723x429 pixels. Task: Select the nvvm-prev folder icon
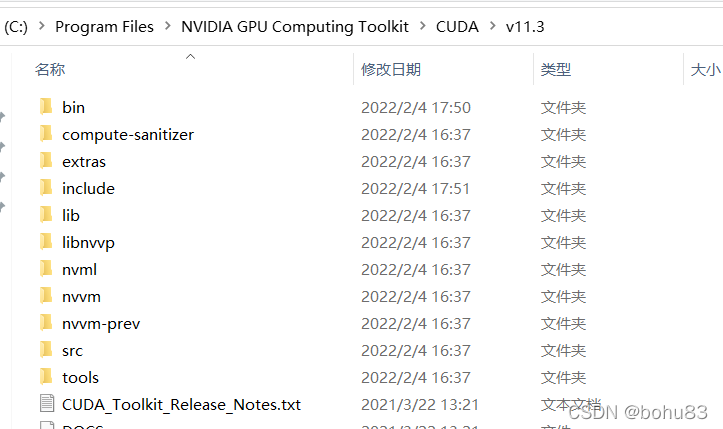(x=45, y=323)
